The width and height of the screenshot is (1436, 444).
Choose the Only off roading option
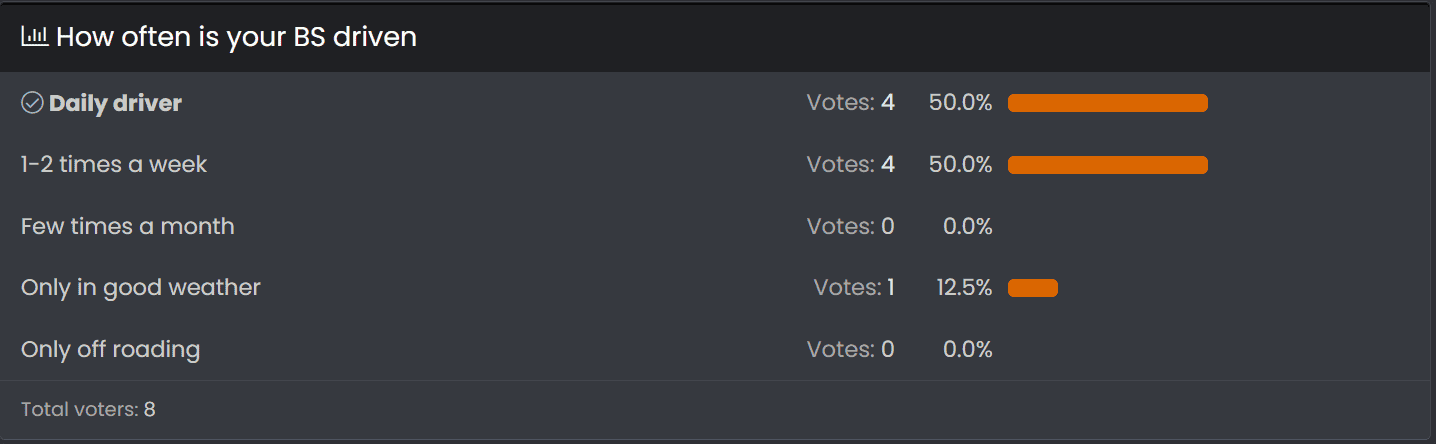[x=110, y=350]
